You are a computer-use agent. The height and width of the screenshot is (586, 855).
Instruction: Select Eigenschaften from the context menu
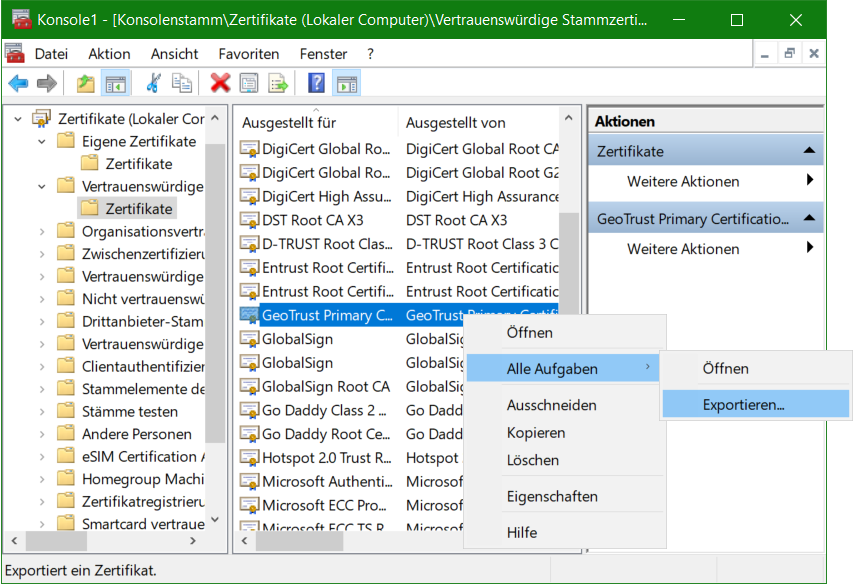pos(552,496)
